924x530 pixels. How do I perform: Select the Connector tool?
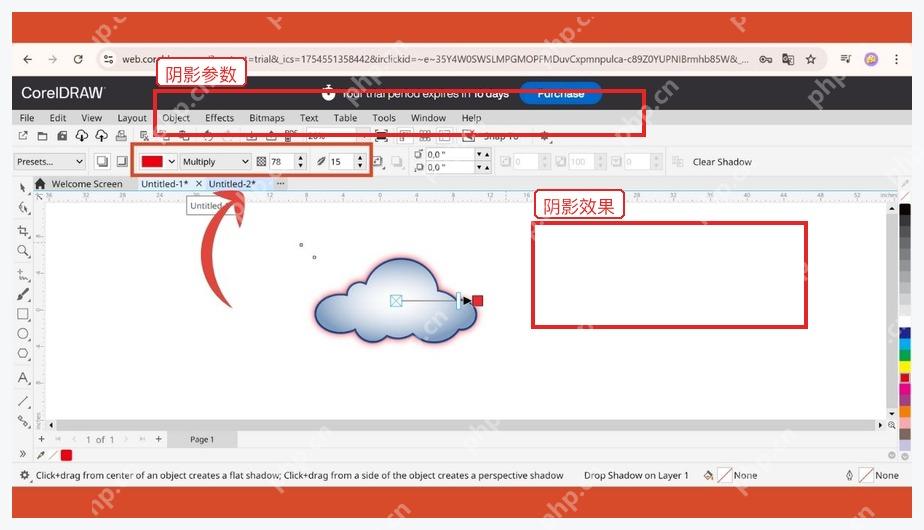[x=23, y=422]
